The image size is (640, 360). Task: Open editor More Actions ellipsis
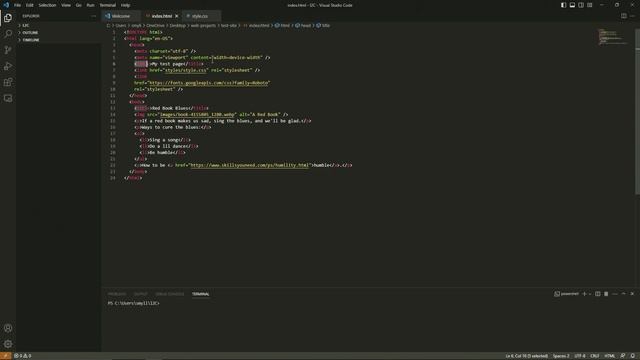(x=632, y=16)
